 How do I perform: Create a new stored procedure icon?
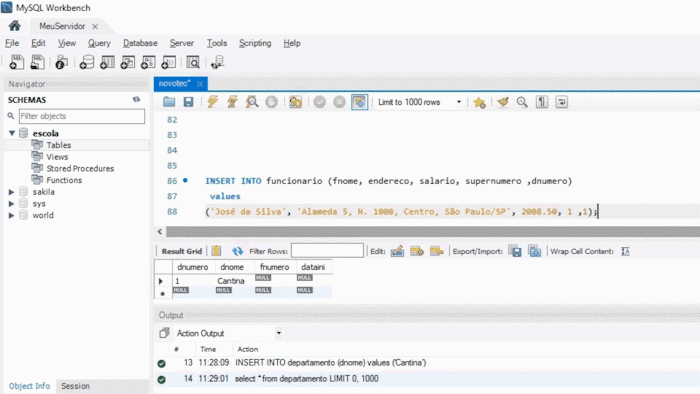148,62
